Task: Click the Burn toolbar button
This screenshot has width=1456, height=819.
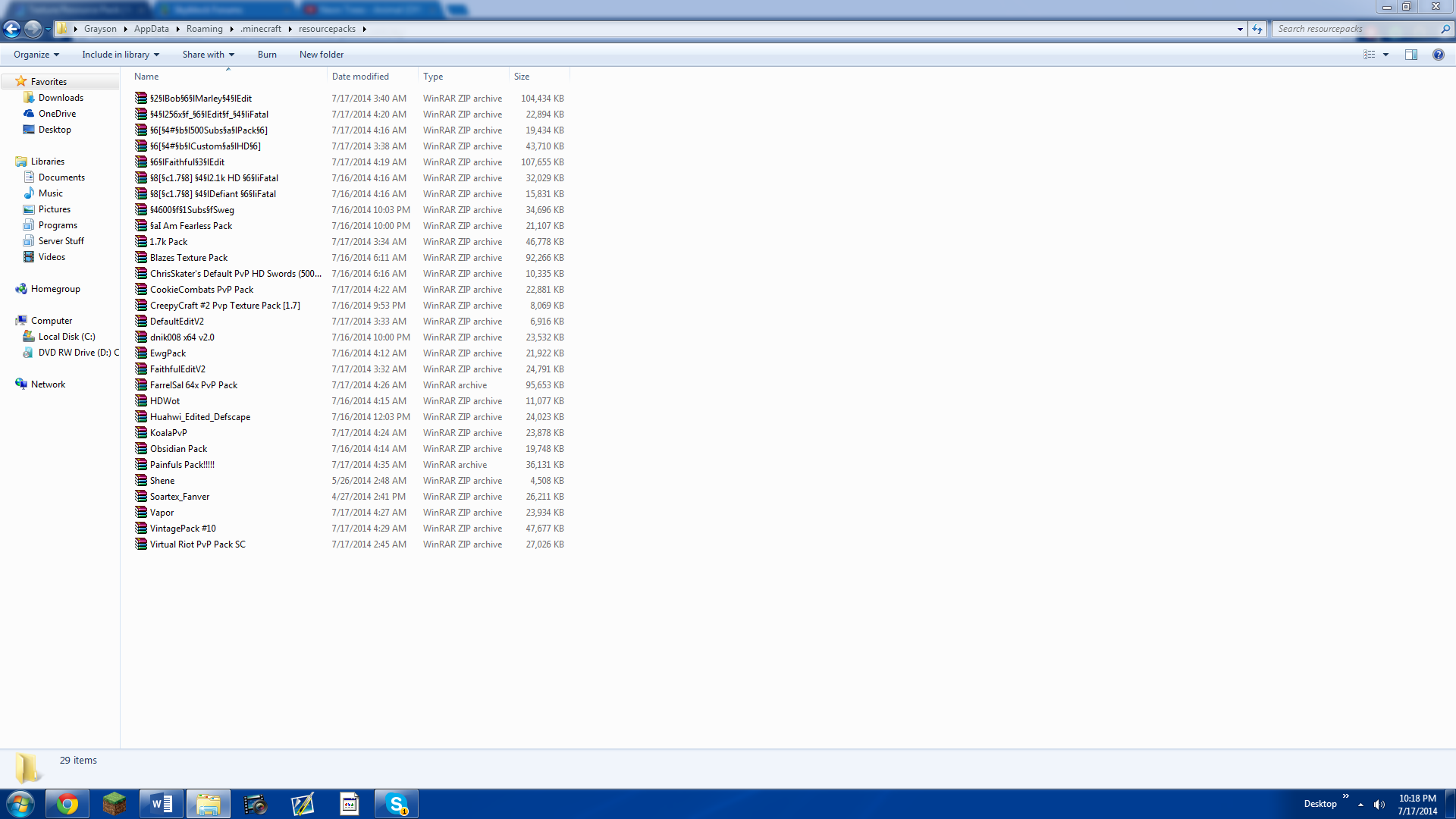Action: tap(267, 55)
